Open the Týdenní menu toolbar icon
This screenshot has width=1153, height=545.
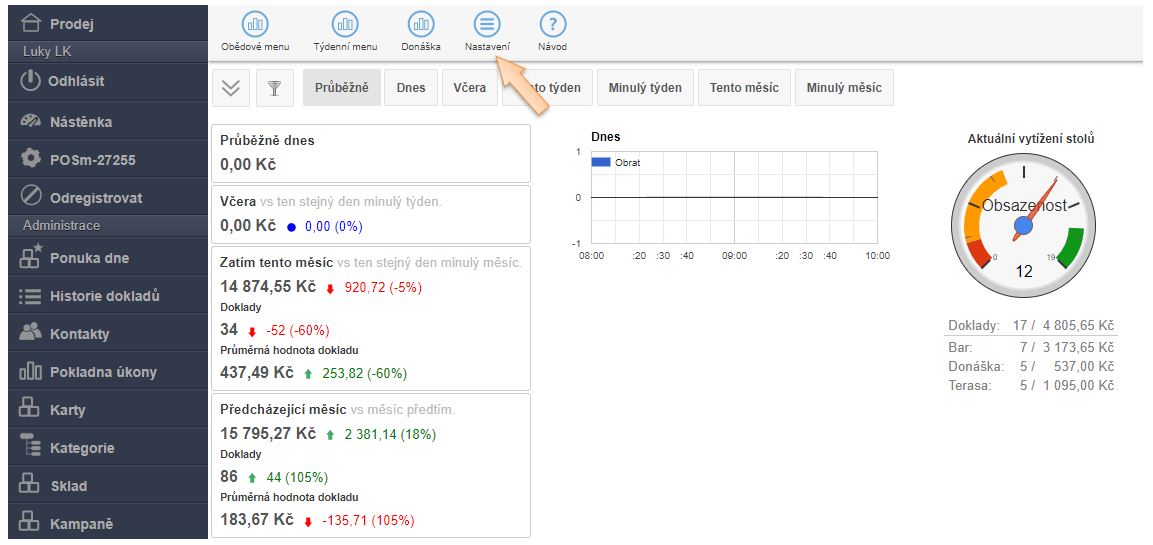coord(346,24)
